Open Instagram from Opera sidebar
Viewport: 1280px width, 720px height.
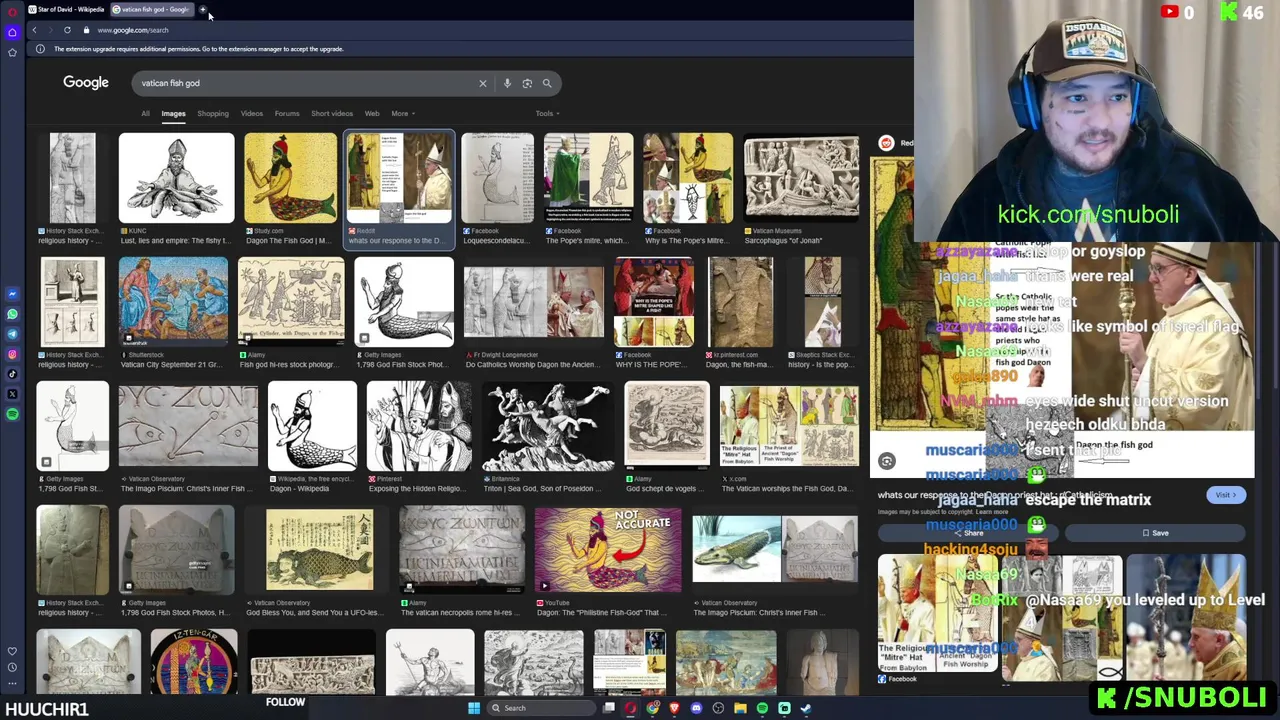[12, 354]
